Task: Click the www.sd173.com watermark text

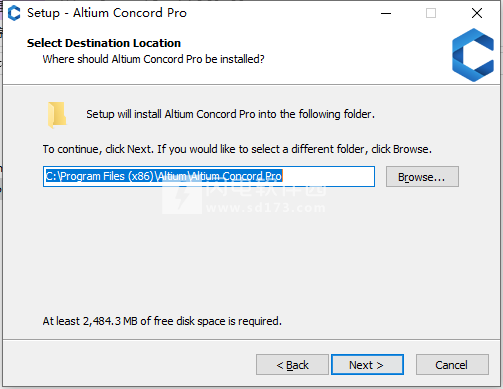Action: click(x=266, y=208)
